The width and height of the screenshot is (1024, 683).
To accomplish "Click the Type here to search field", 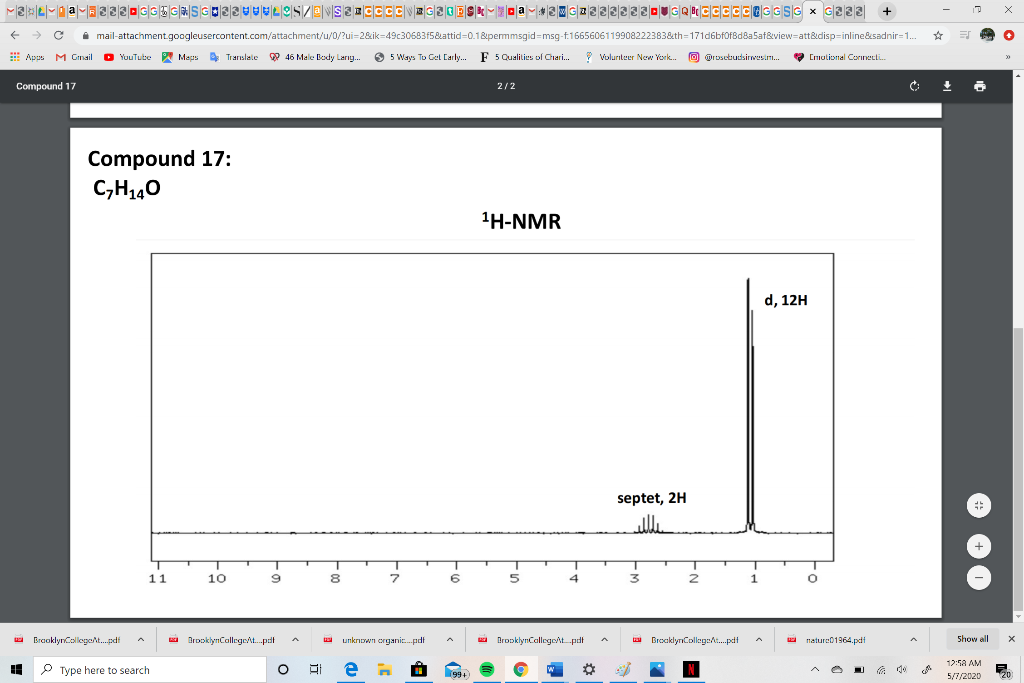I will (150, 670).
